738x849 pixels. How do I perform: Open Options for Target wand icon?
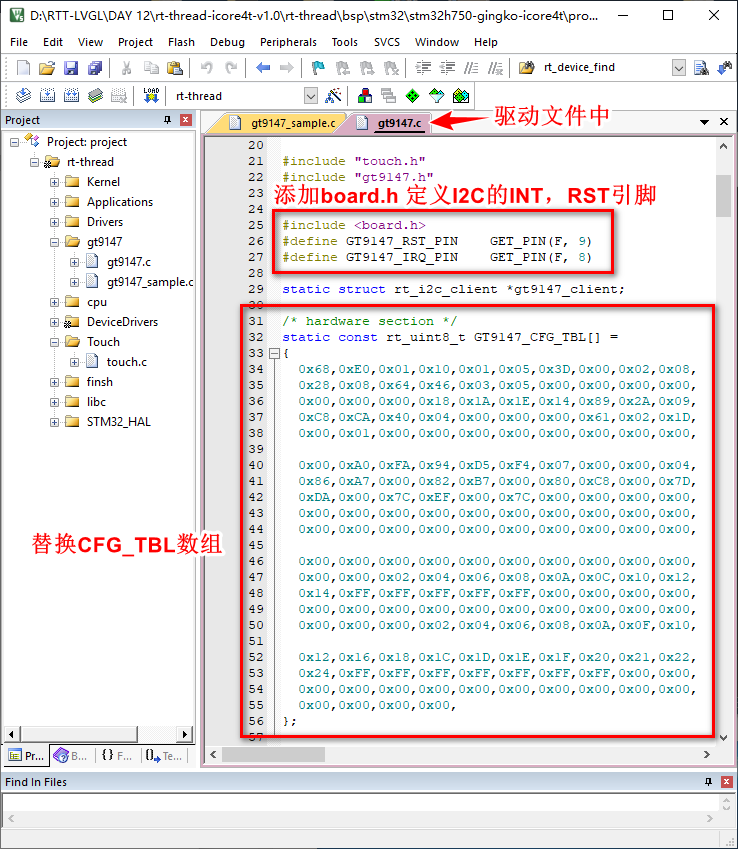tap(334, 96)
